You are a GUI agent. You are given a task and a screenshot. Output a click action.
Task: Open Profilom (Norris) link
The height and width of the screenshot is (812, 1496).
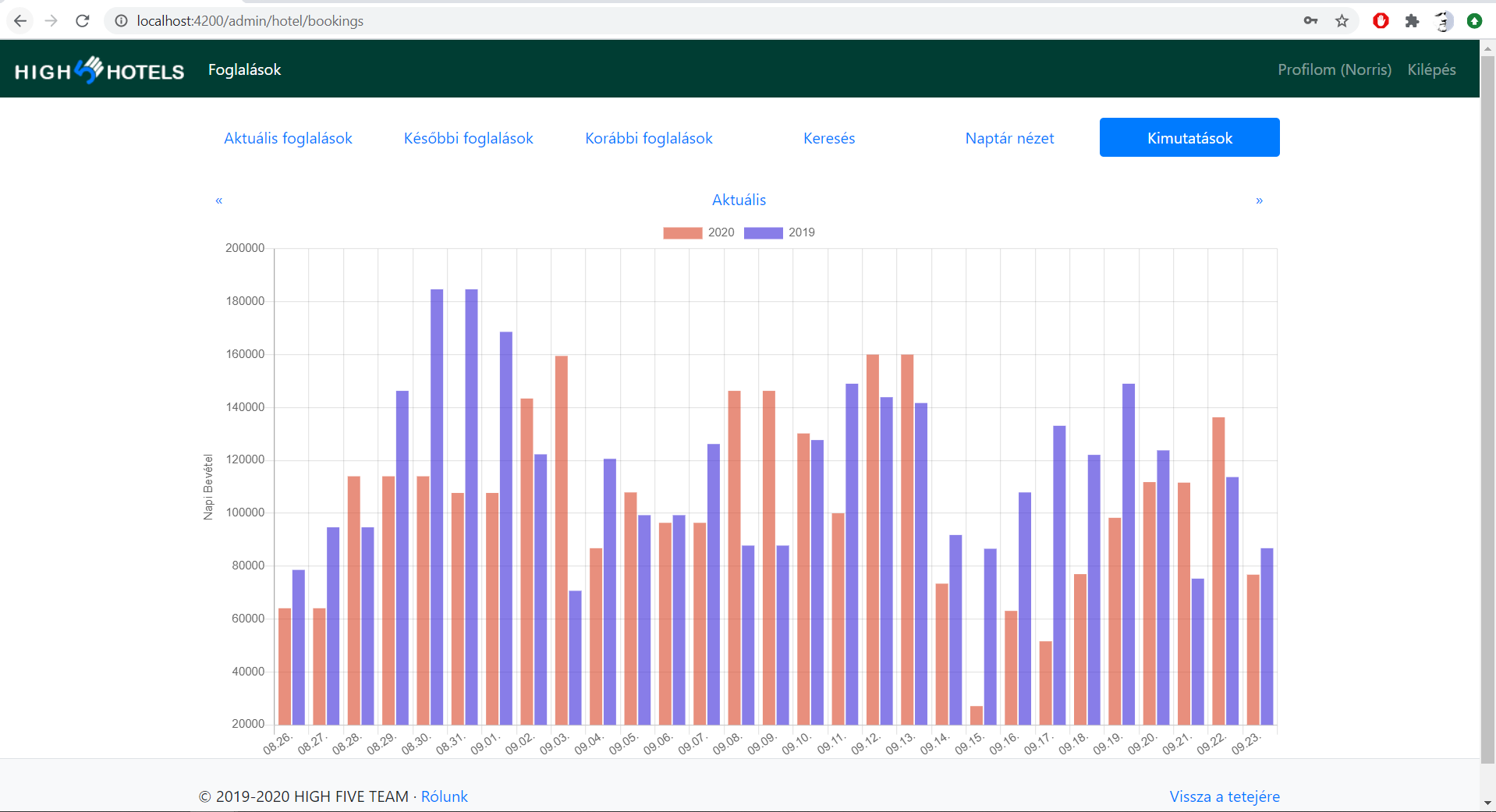[x=1335, y=69]
